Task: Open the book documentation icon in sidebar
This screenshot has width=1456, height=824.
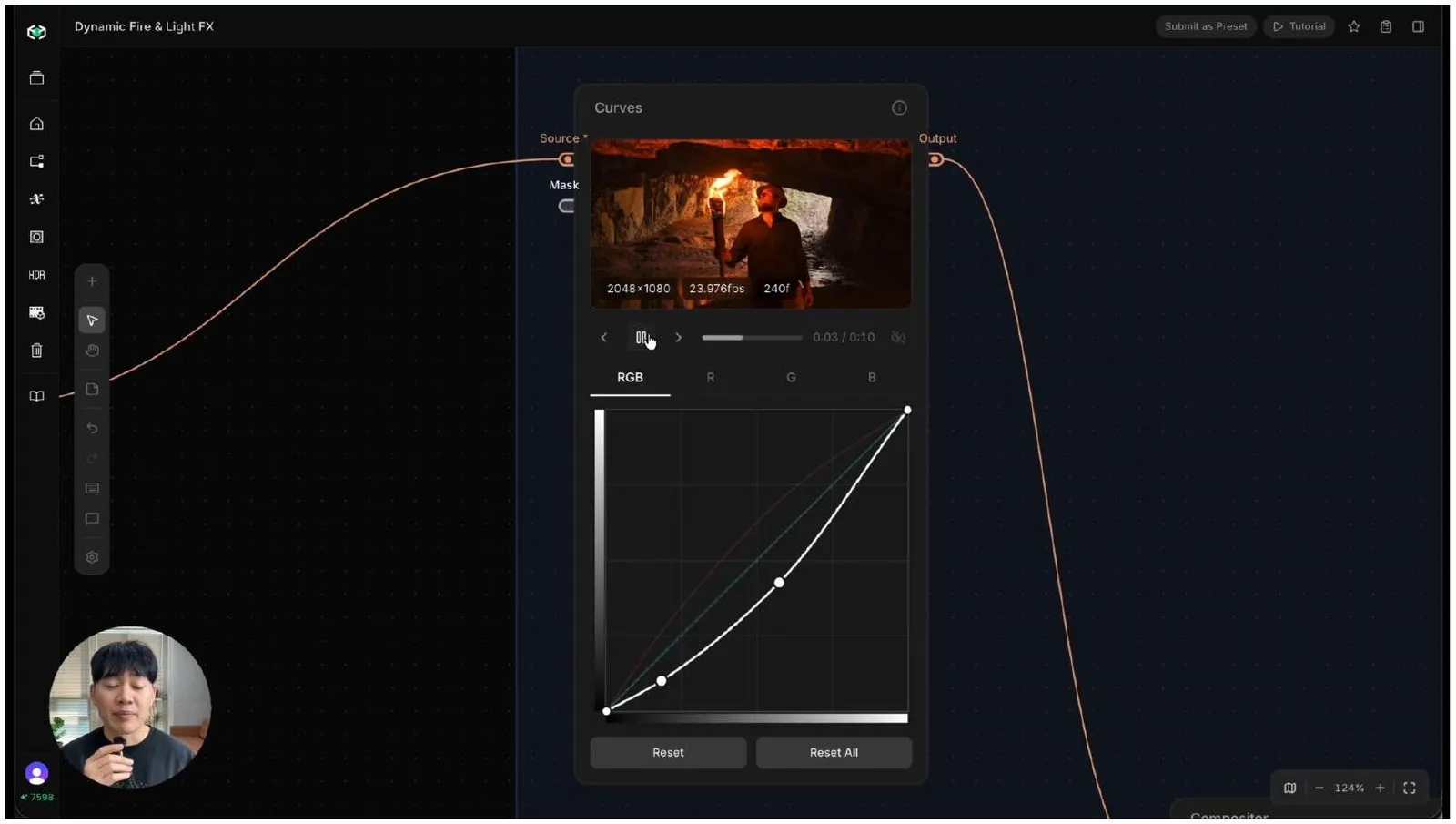Action: [x=36, y=396]
